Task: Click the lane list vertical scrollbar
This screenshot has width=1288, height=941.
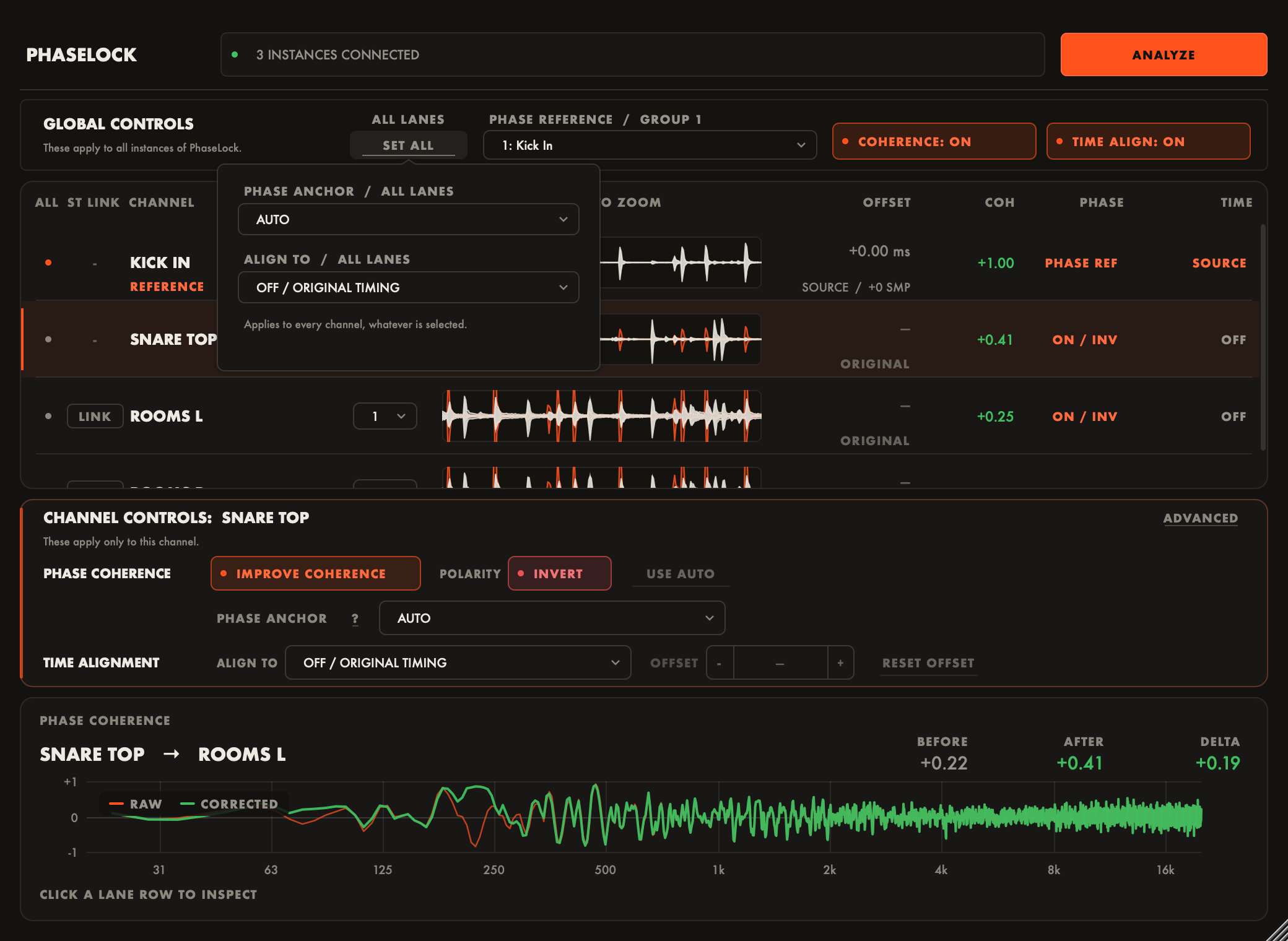Action: (x=1263, y=337)
